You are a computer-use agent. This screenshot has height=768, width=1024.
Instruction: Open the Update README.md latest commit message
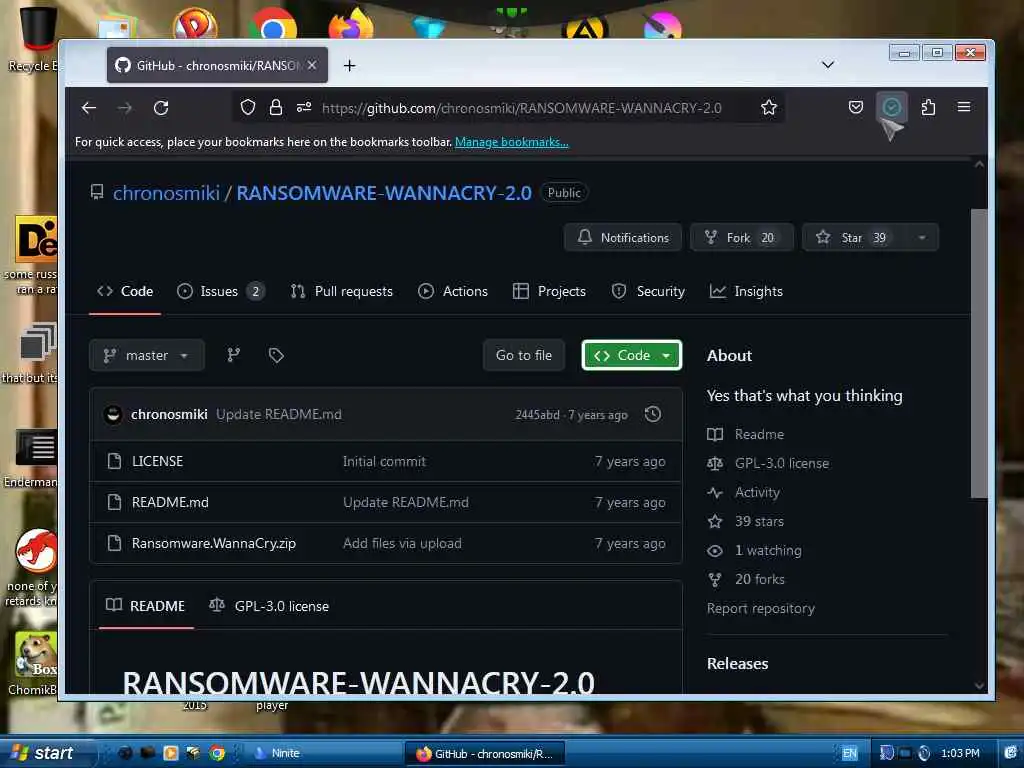pyautogui.click(x=279, y=414)
